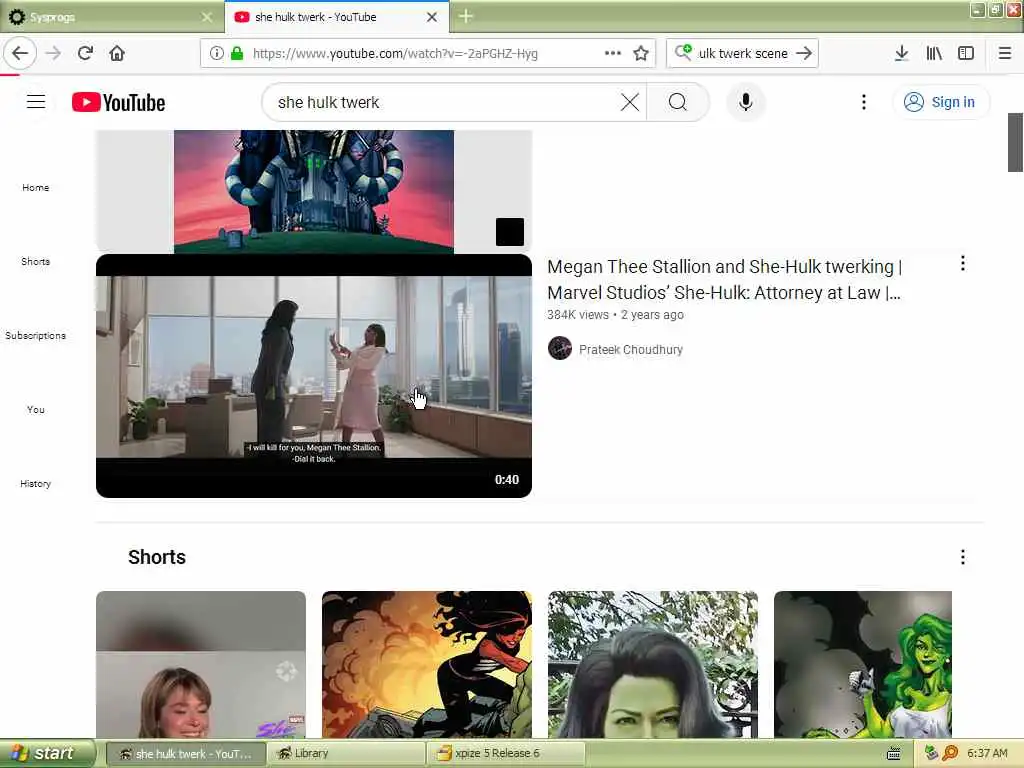Image resolution: width=1024 pixels, height=768 pixels.
Task: Click the network monitor icon in the system tray
Action: click(x=932, y=753)
